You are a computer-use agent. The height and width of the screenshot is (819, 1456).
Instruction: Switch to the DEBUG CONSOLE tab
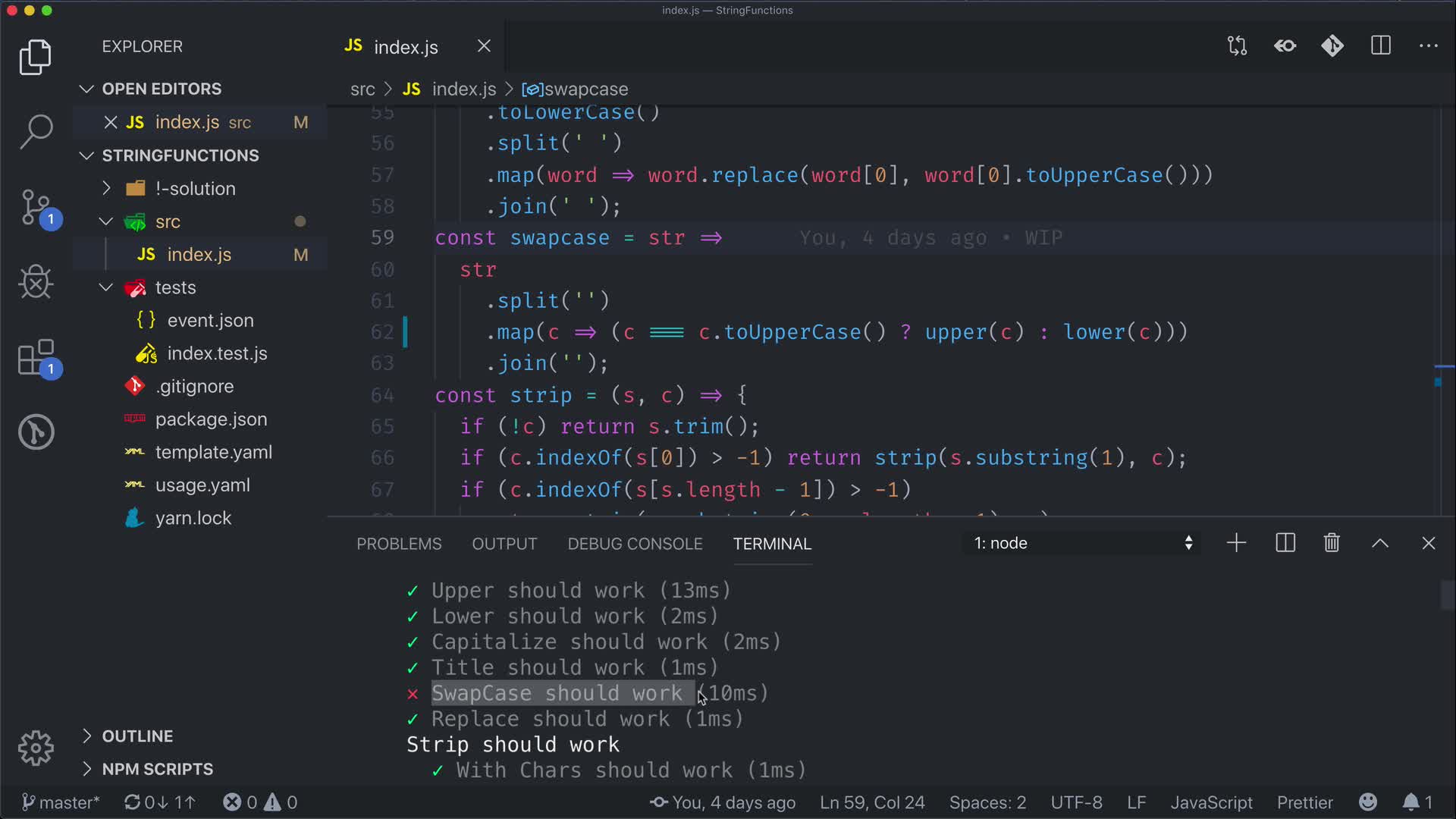(635, 544)
